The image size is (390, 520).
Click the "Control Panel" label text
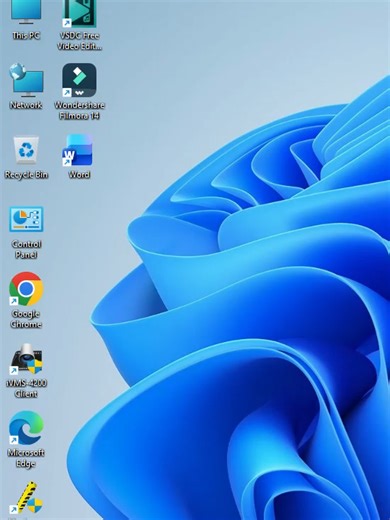(26, 249)
